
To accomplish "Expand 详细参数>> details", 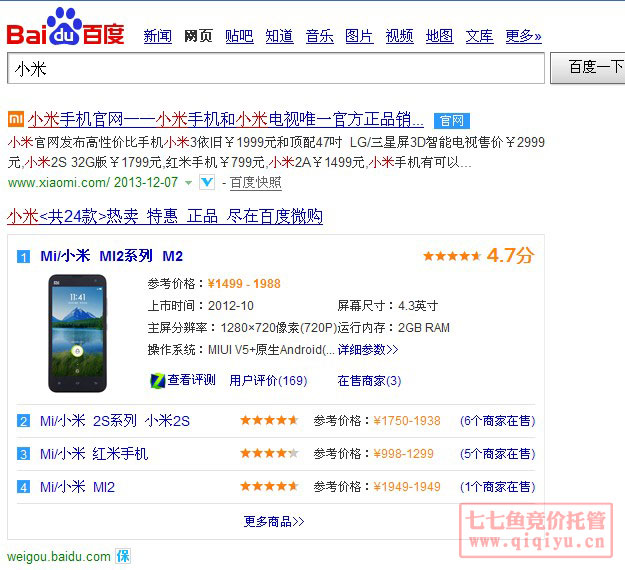I will (x=368, y=350).
